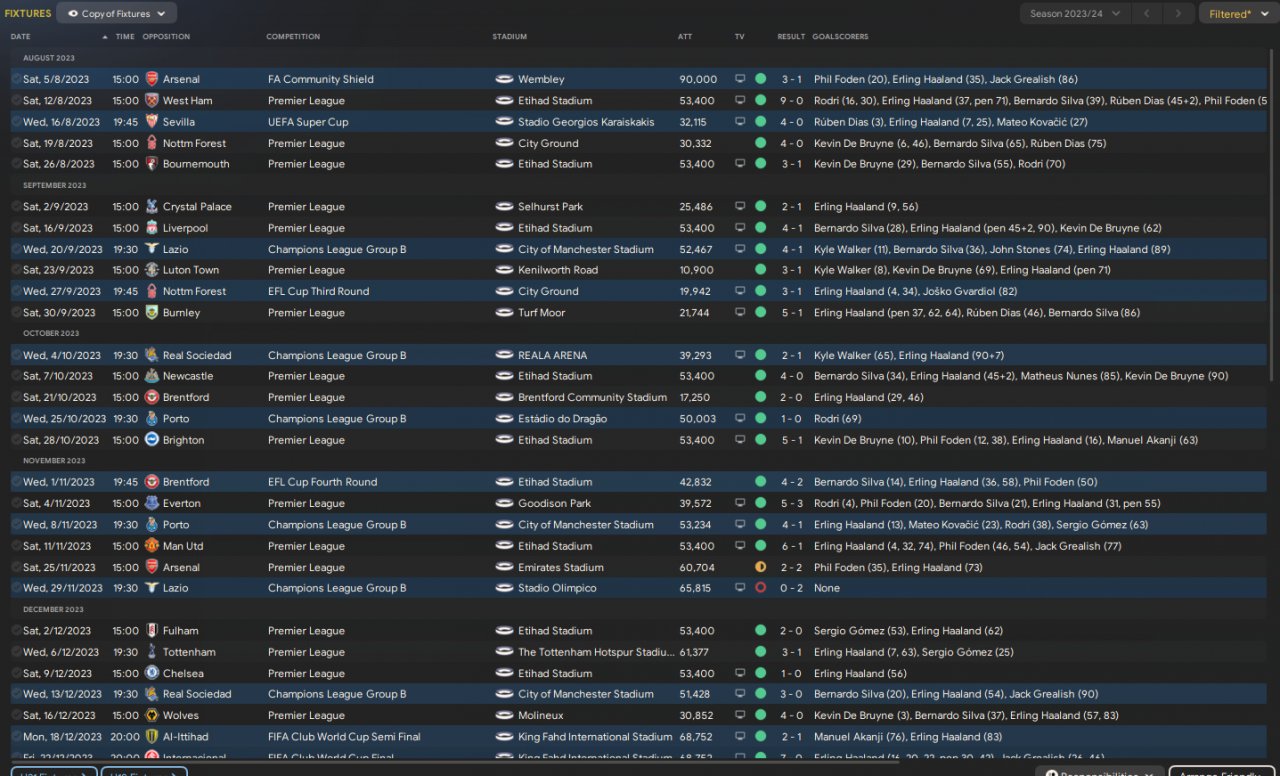Go to the next season arrow
The width and height of the screenshot is (1280, 776).
coord(1179,14)
